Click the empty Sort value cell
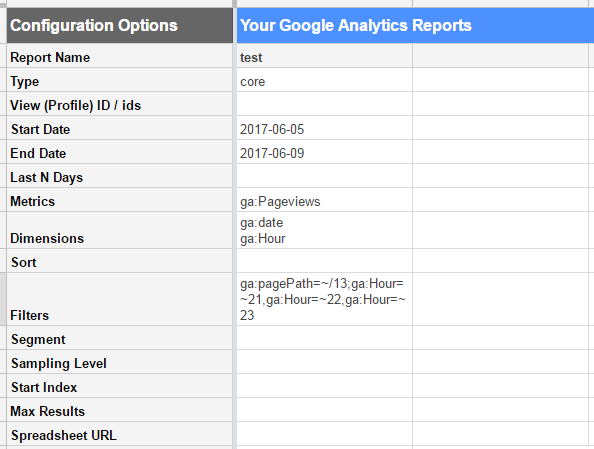 pyautogui.click(x=324, y=261)
